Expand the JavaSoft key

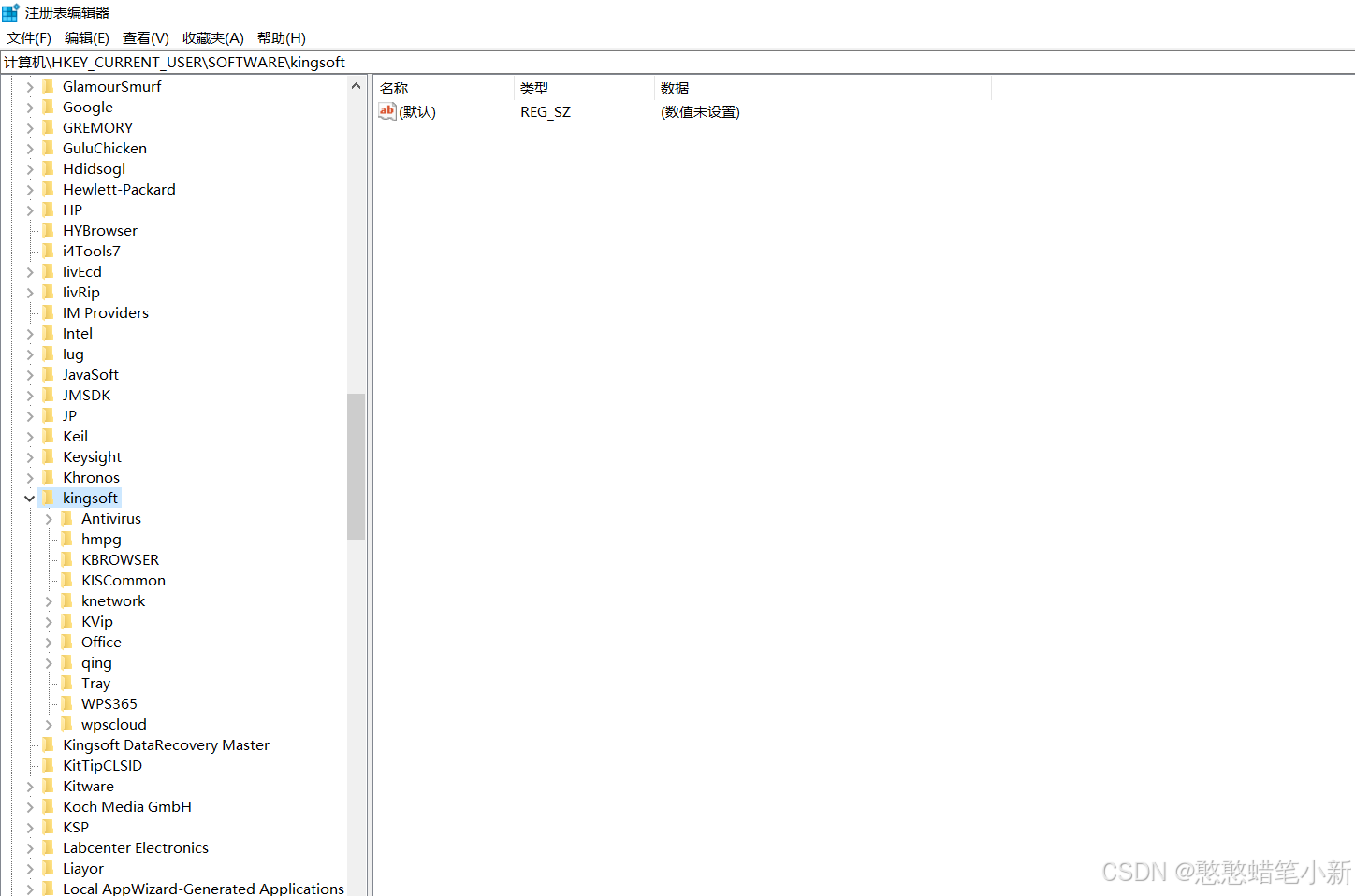(30, 375)
